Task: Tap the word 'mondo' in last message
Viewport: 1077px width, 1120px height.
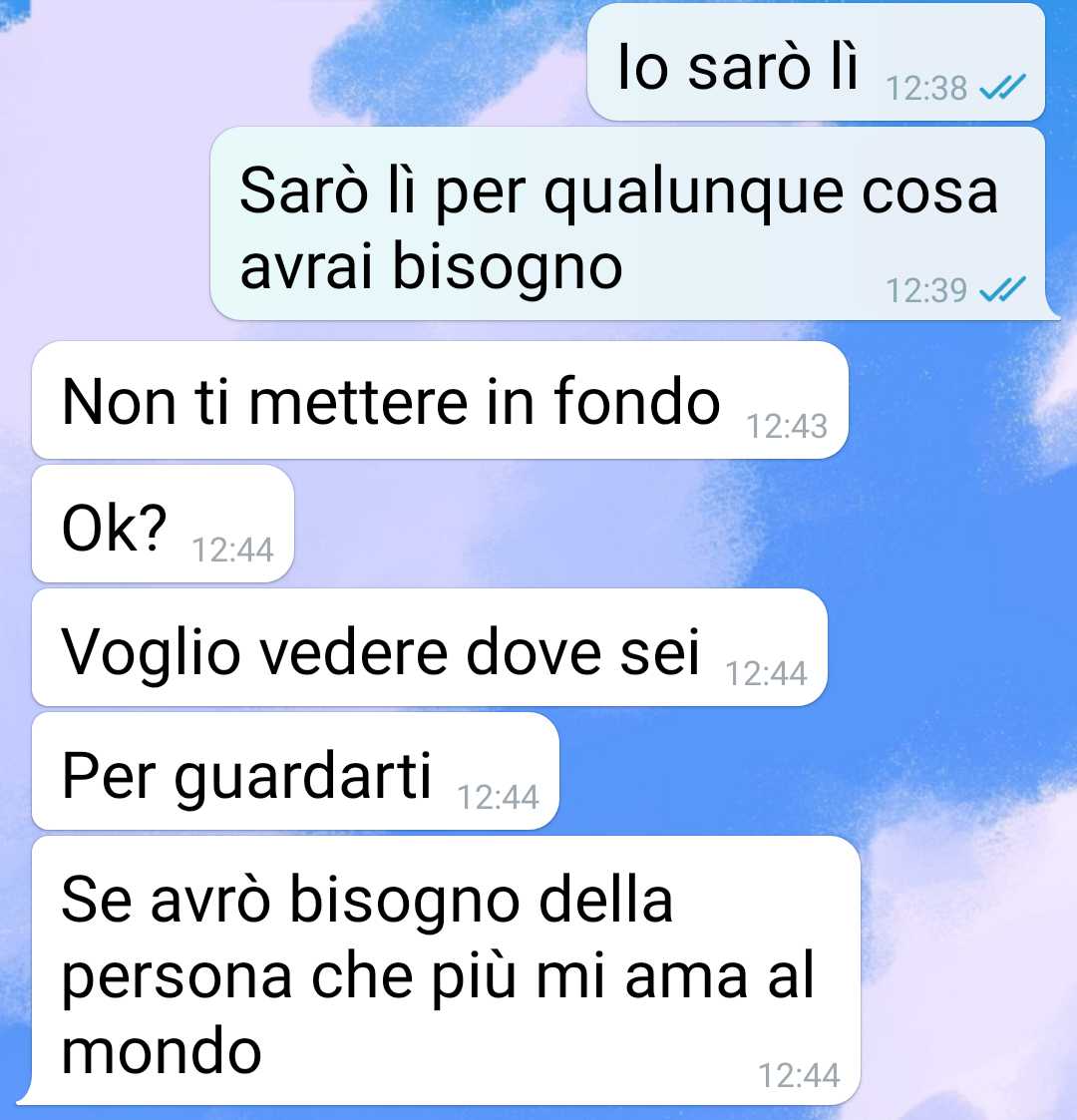Action: (x=162, y=1050)
